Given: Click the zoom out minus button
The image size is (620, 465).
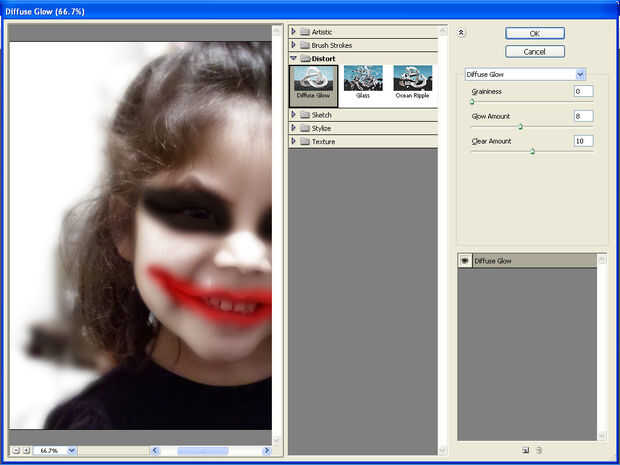Looking at the screenshot, I should pyautogui.click(x=16, y=450).
